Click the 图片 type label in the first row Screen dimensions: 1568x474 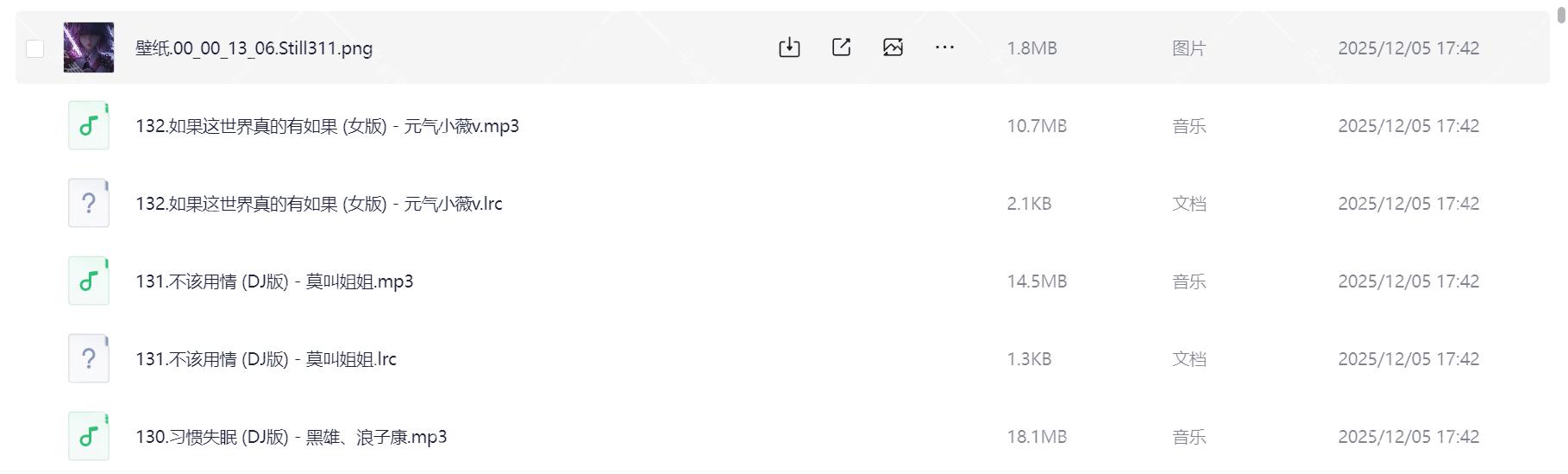(x=1189, y=48)
